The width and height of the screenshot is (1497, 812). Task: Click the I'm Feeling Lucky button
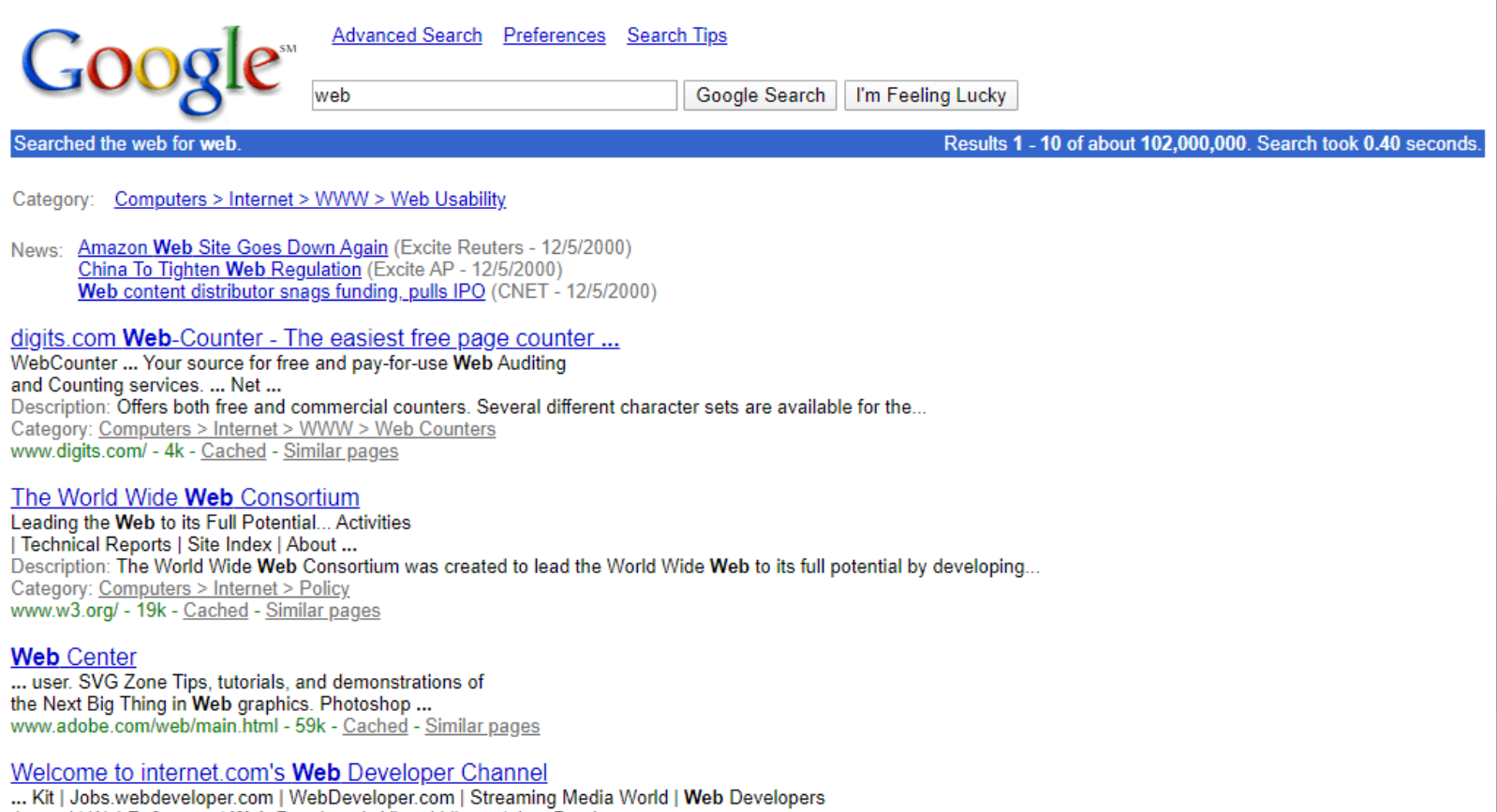(930, 96)
